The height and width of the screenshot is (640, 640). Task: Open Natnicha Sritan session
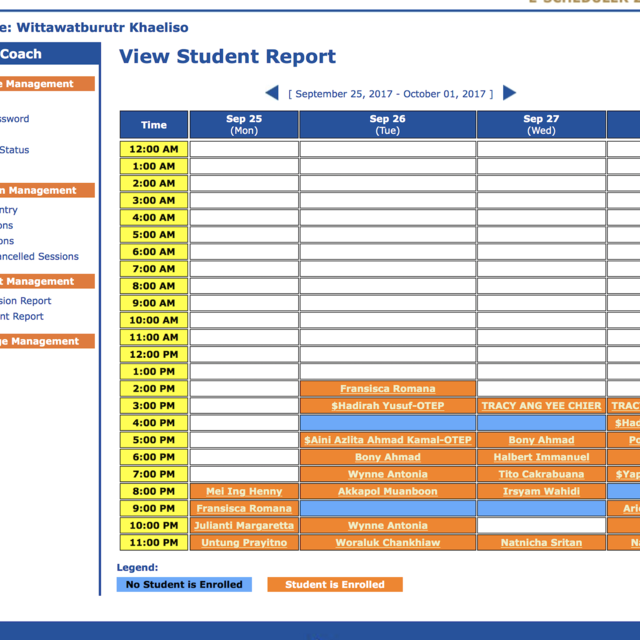coord(541,543)
